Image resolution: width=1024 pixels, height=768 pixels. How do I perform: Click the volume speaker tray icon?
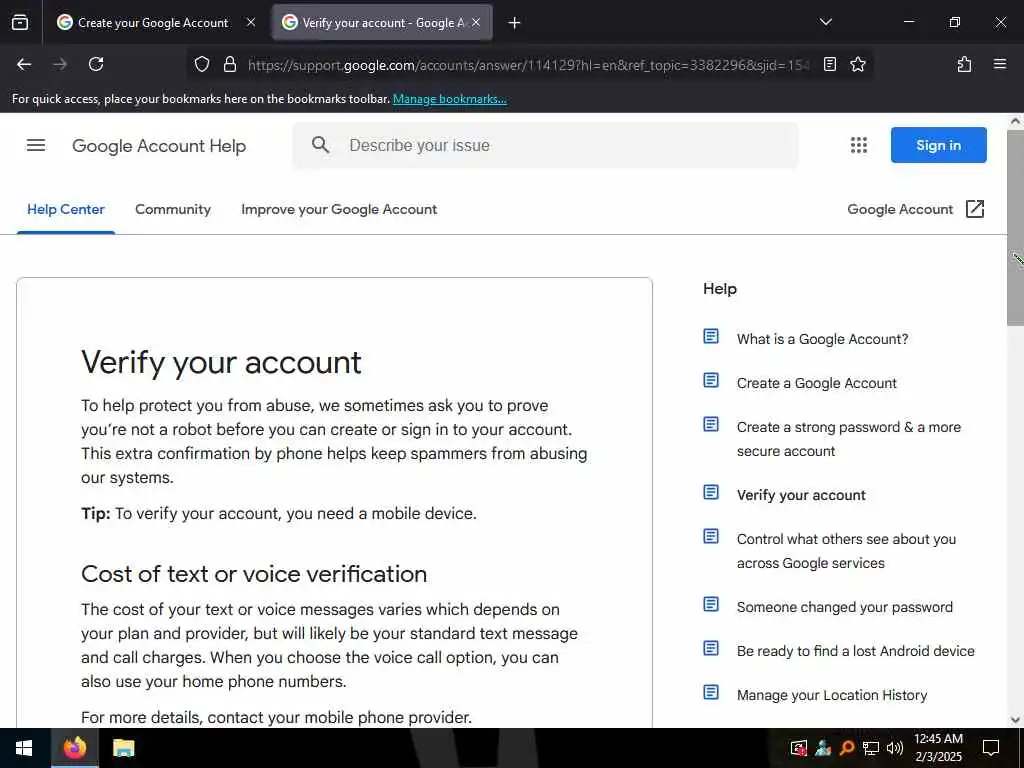[895, 748]
